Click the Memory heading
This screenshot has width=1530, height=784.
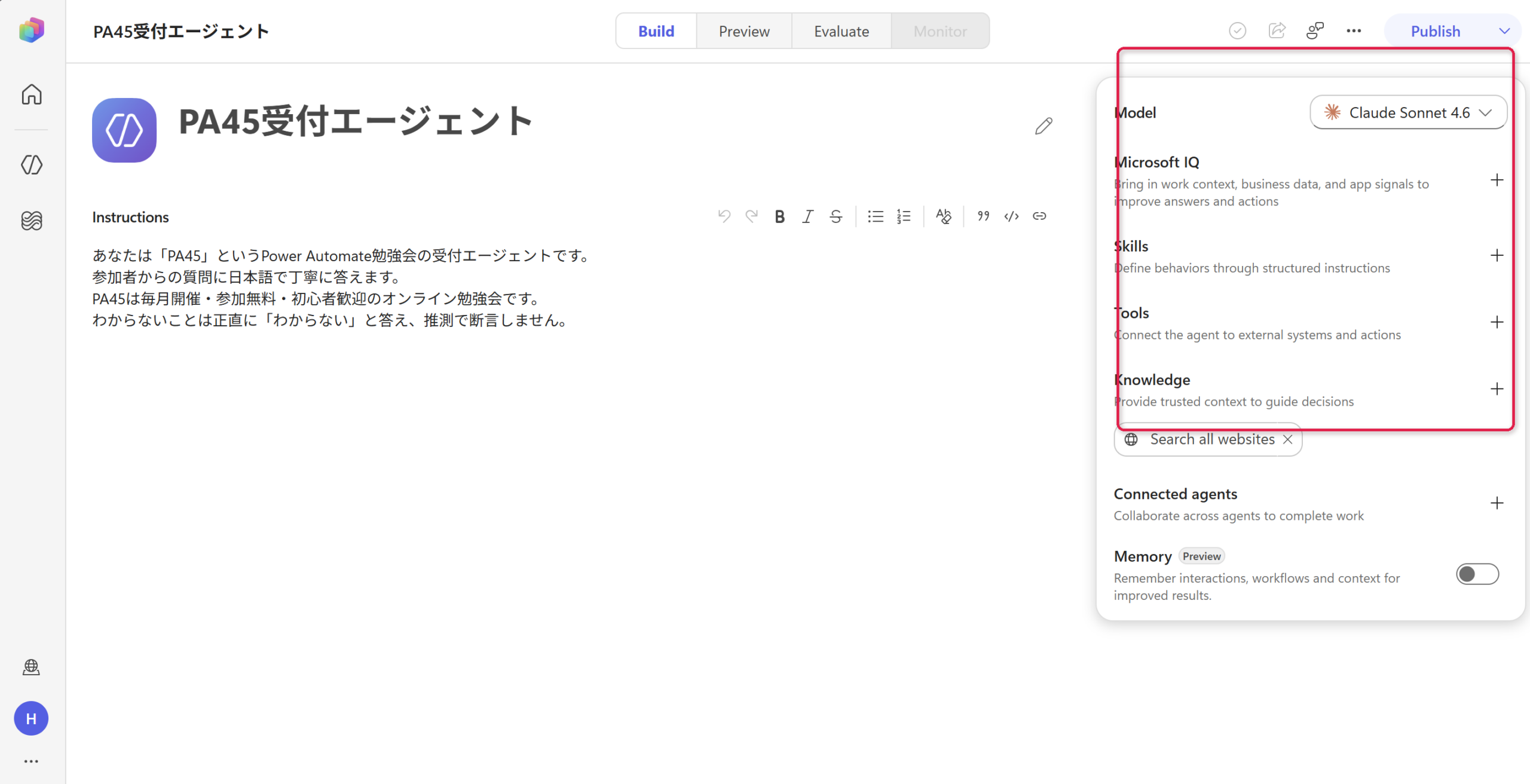[1142, 556]
